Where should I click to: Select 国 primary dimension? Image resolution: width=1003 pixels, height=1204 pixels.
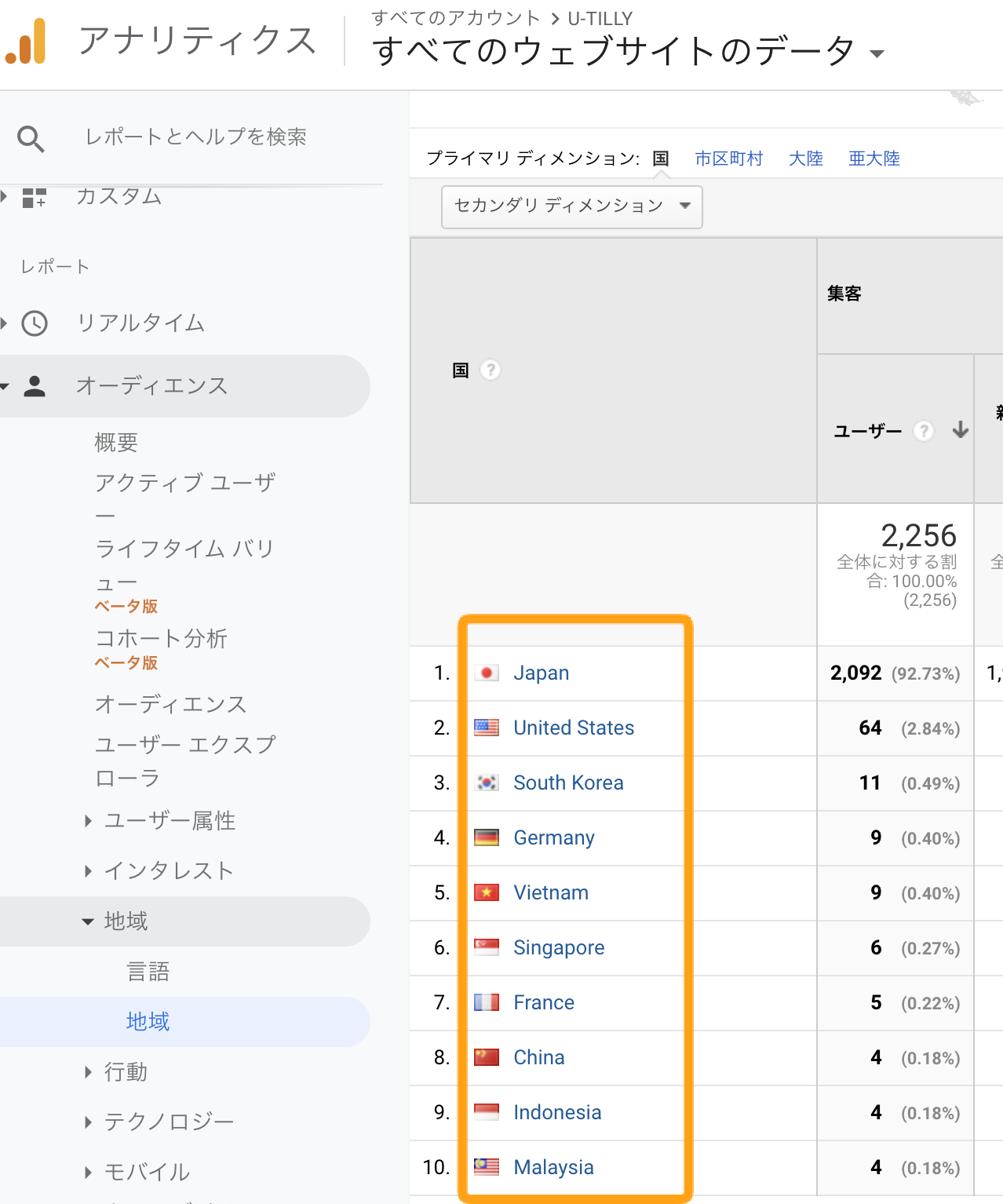662,159
